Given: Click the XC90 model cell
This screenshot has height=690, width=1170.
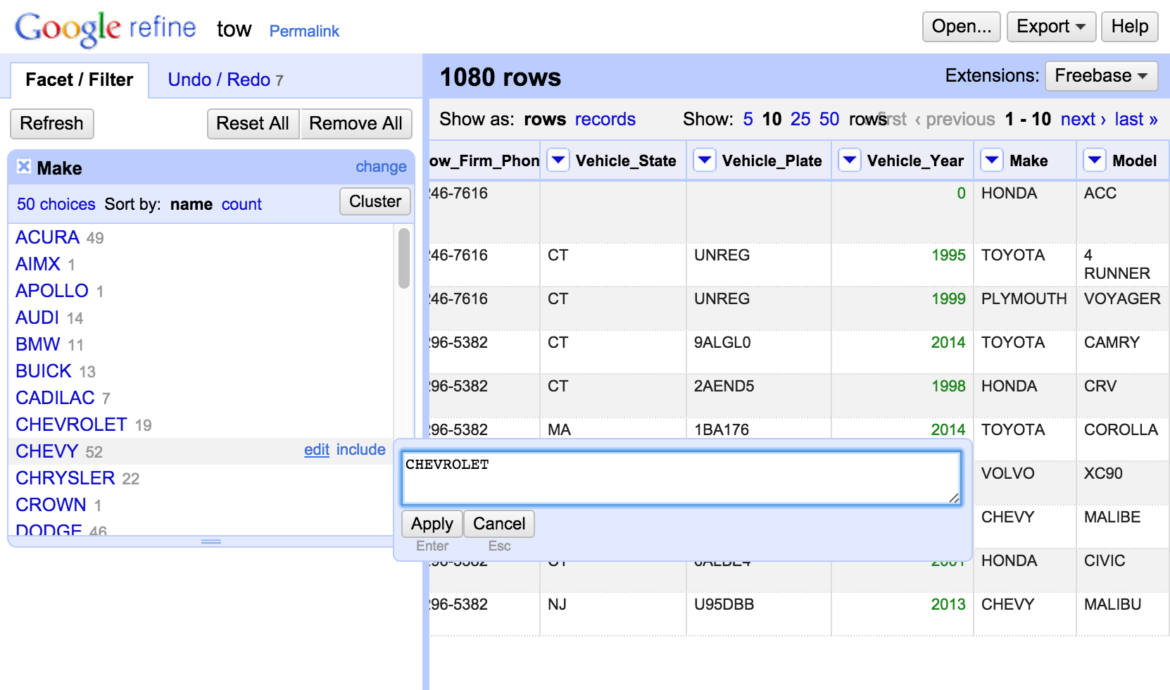Looking at the screenshot, I should pos(1103,474).
